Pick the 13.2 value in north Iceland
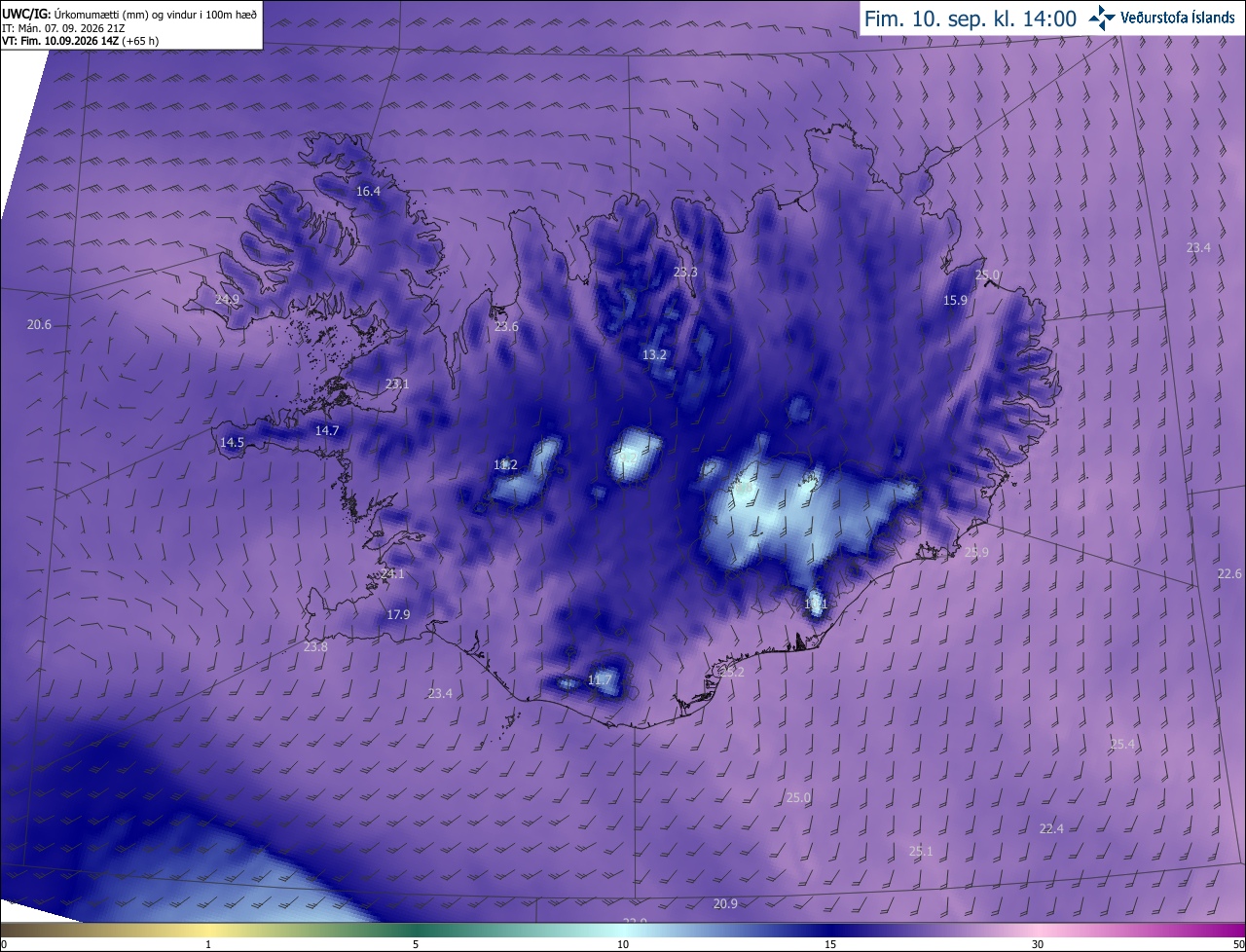The height and width of the screenshot is (952, 1246). point(654,355)
